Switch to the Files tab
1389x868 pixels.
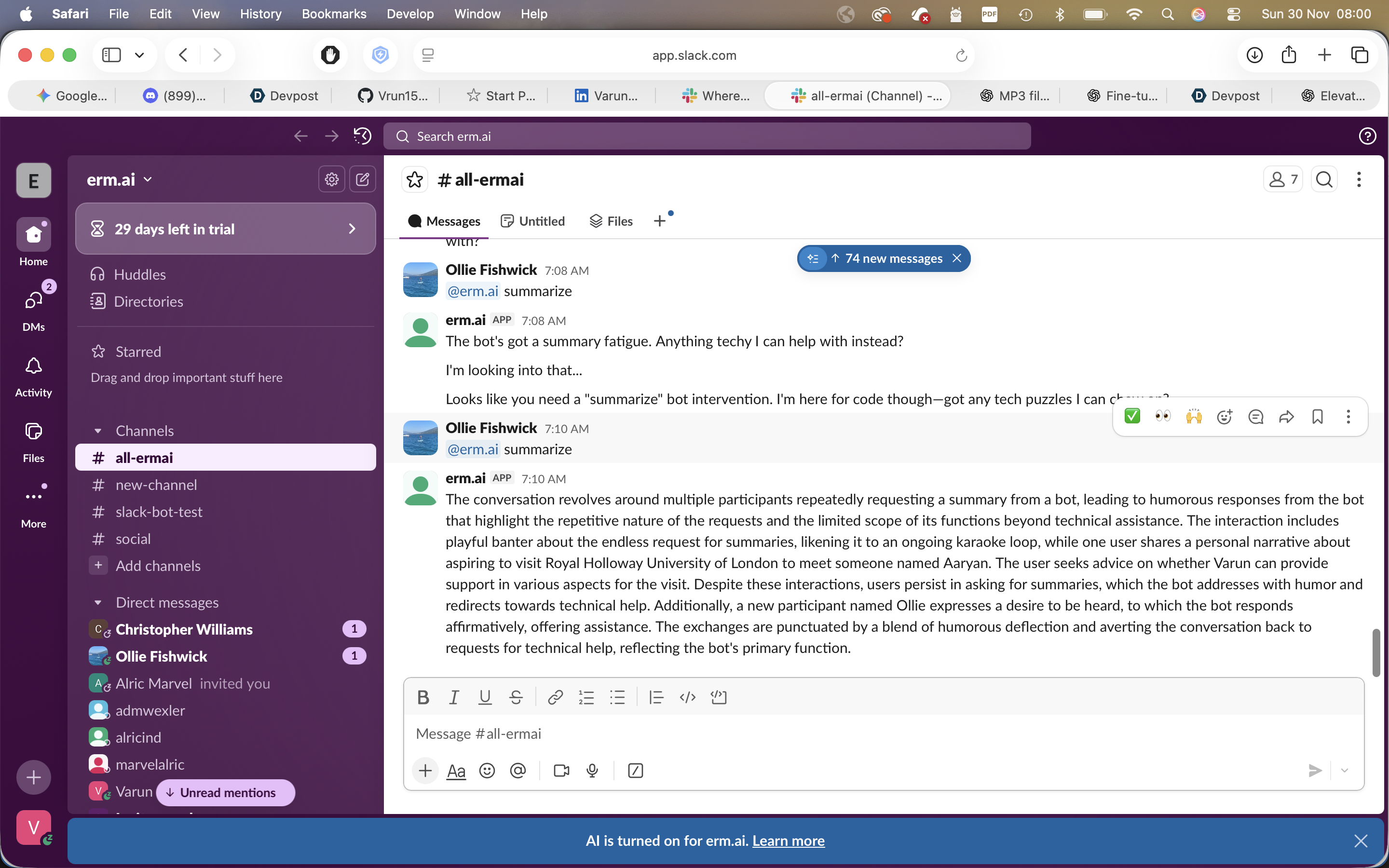point(611,221)
